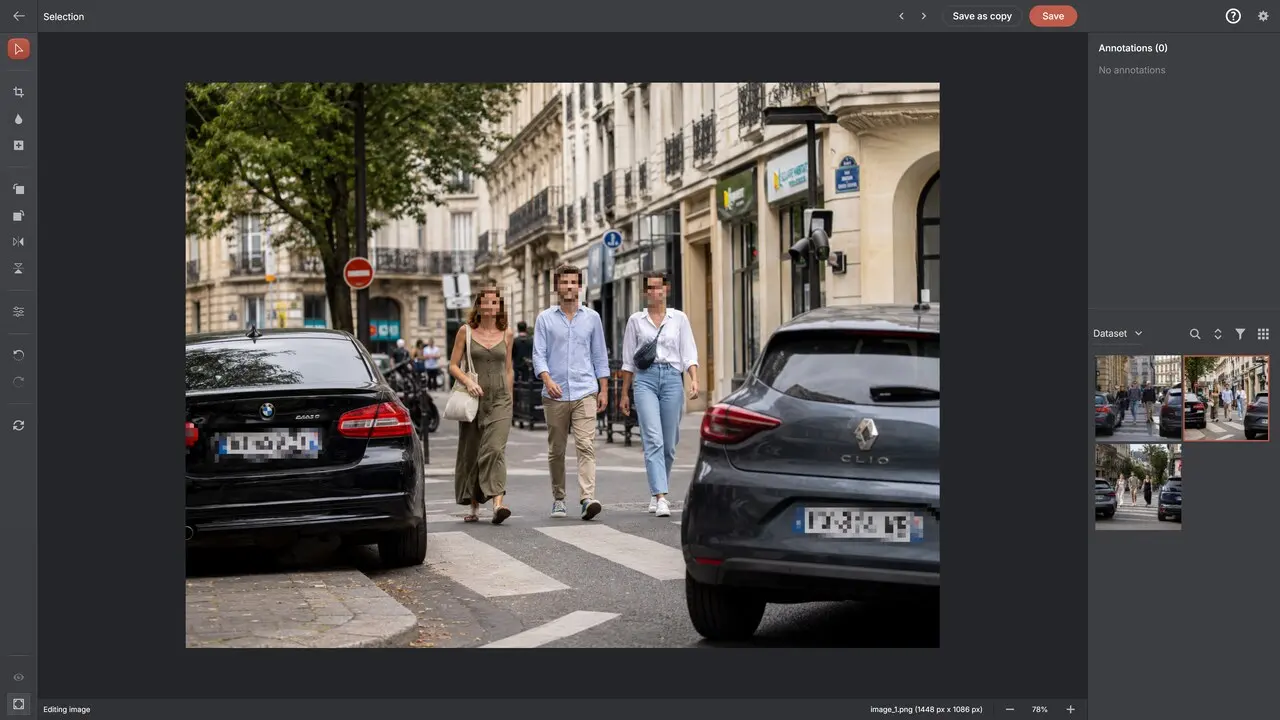Go to the next image

[923, 16]
